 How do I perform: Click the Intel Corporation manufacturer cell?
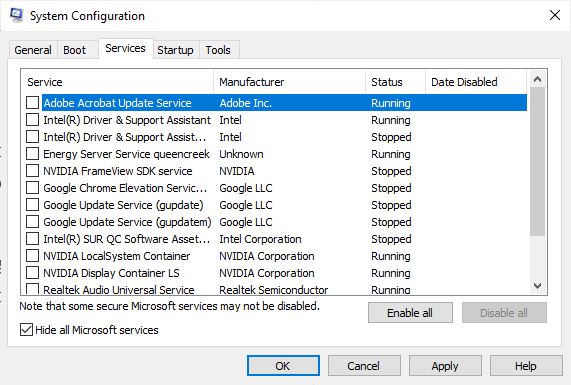(260, 239)
